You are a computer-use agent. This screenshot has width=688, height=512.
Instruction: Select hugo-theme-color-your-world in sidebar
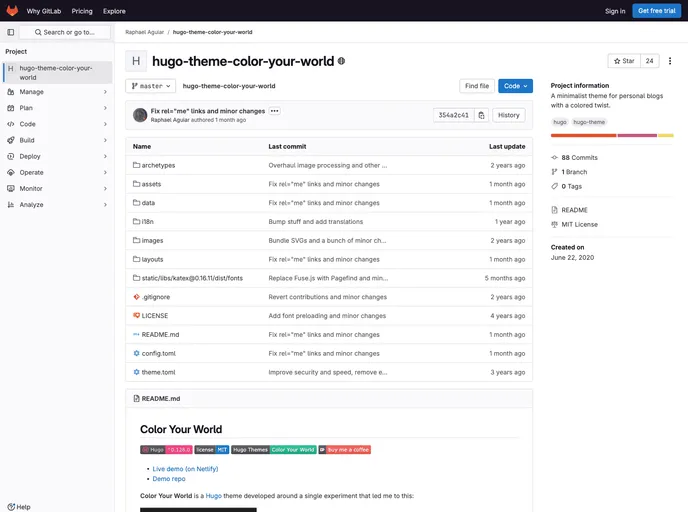(x=57, y=72)
